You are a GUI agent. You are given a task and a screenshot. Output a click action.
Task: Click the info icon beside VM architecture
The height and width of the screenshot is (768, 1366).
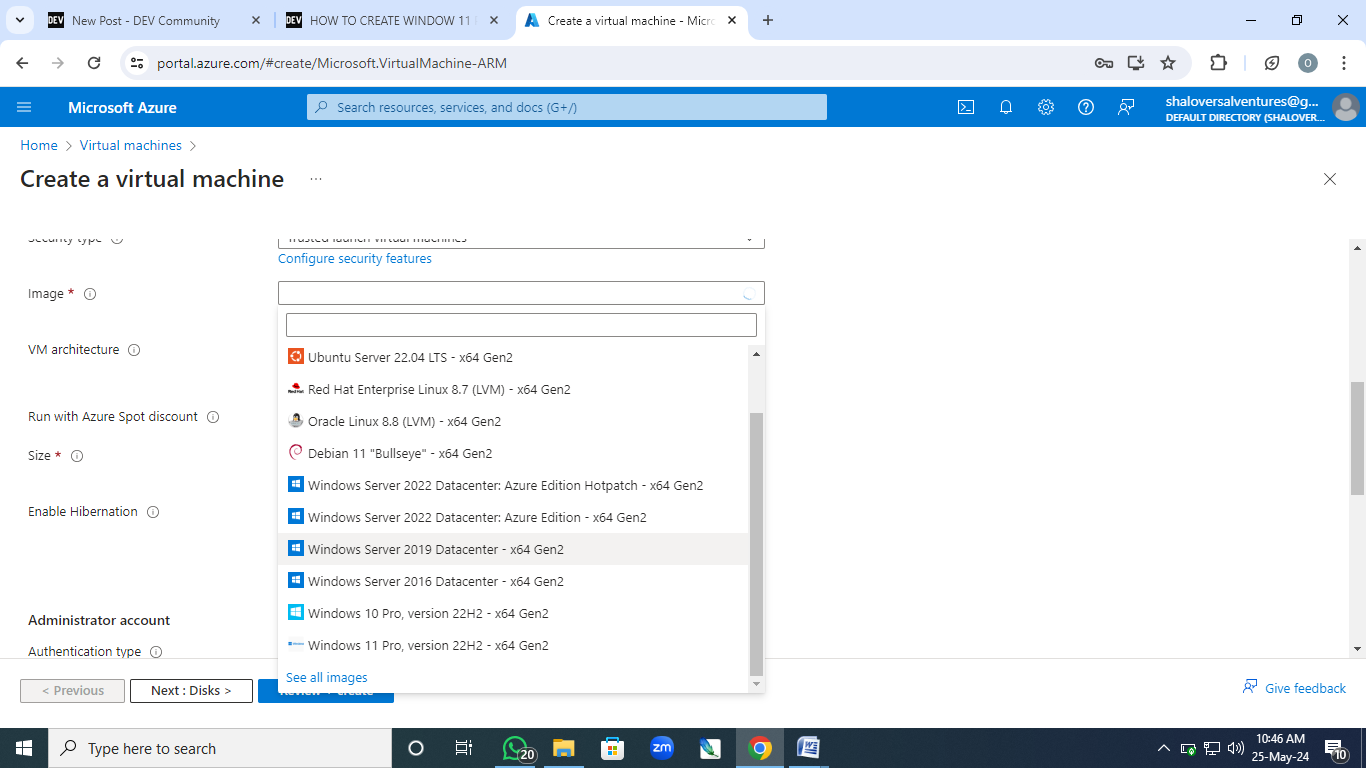[134, 350]
